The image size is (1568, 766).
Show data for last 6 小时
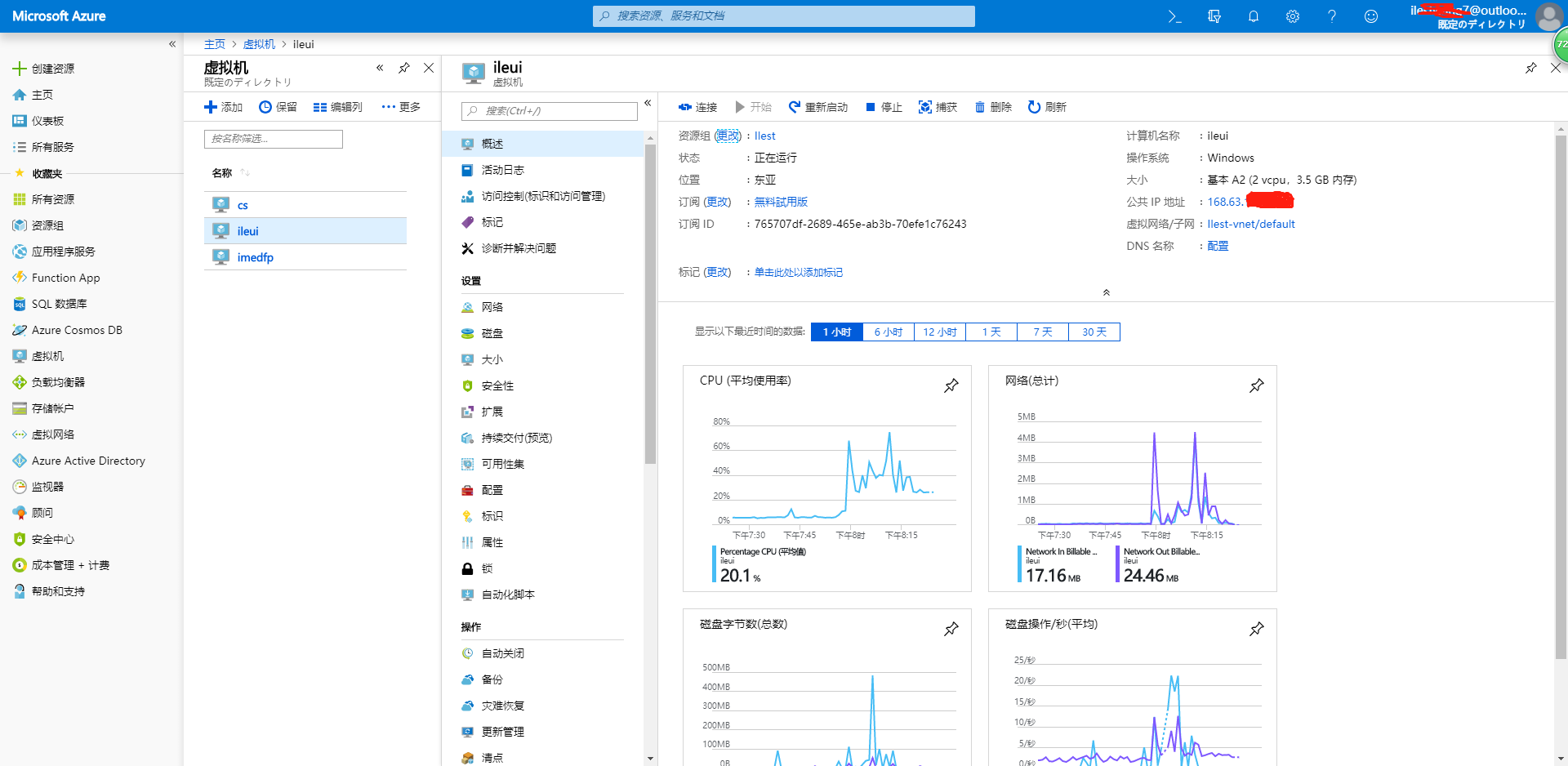[x=889, y=332]
